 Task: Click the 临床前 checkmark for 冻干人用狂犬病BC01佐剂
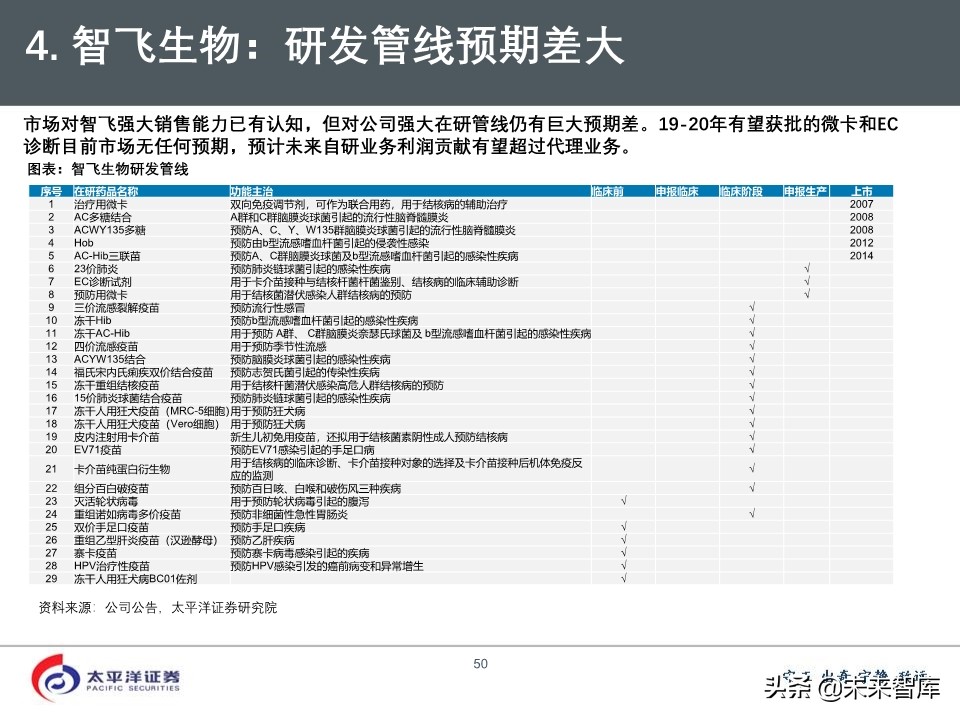pyautogui.click(x=624, y=577)
